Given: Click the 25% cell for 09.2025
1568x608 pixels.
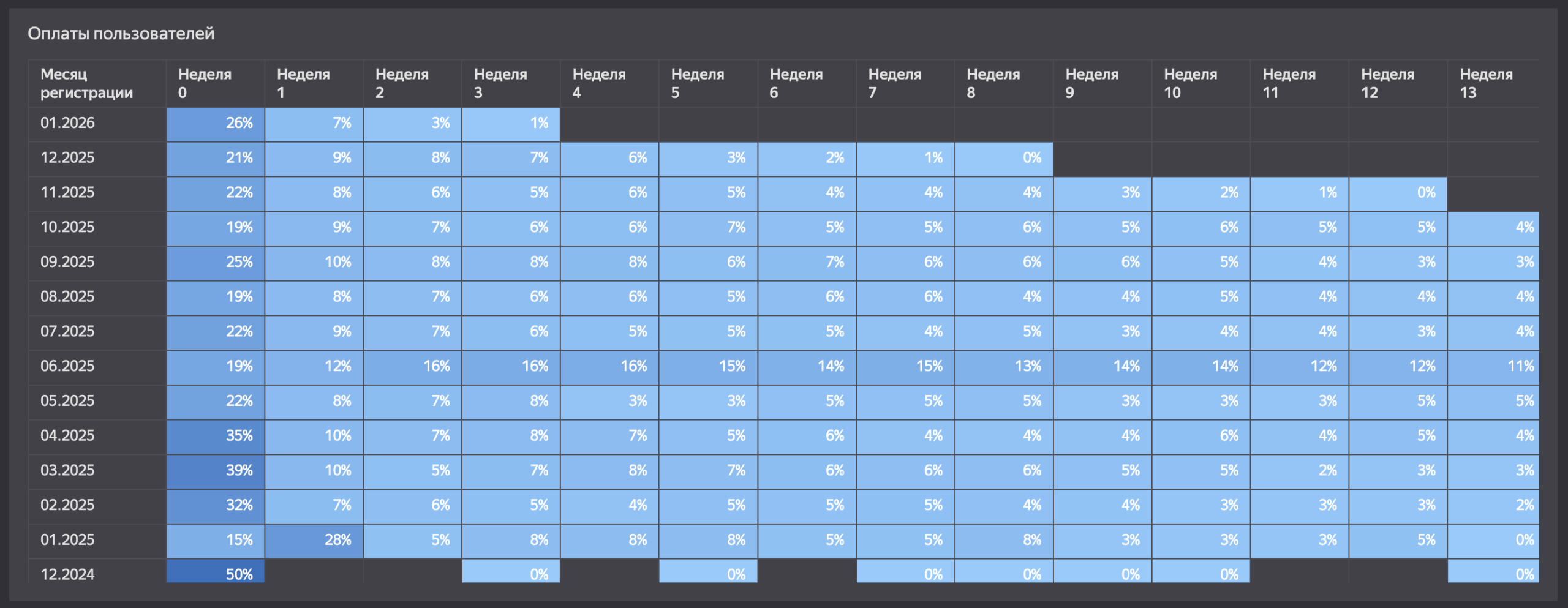Looking at the screenshot, I should click(x=216, y=262).
